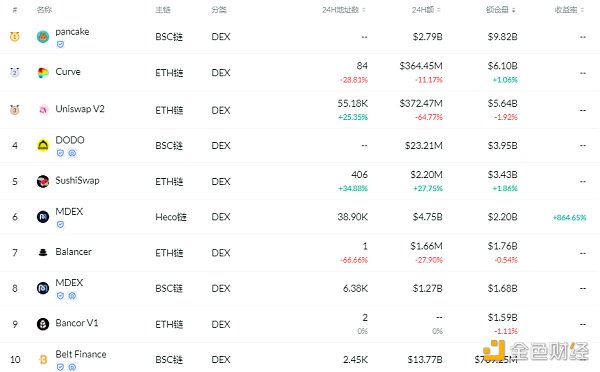This screenshot has width=600, height=372.
Task: Click the second badge icon under DODO
Action: [72, 153]
